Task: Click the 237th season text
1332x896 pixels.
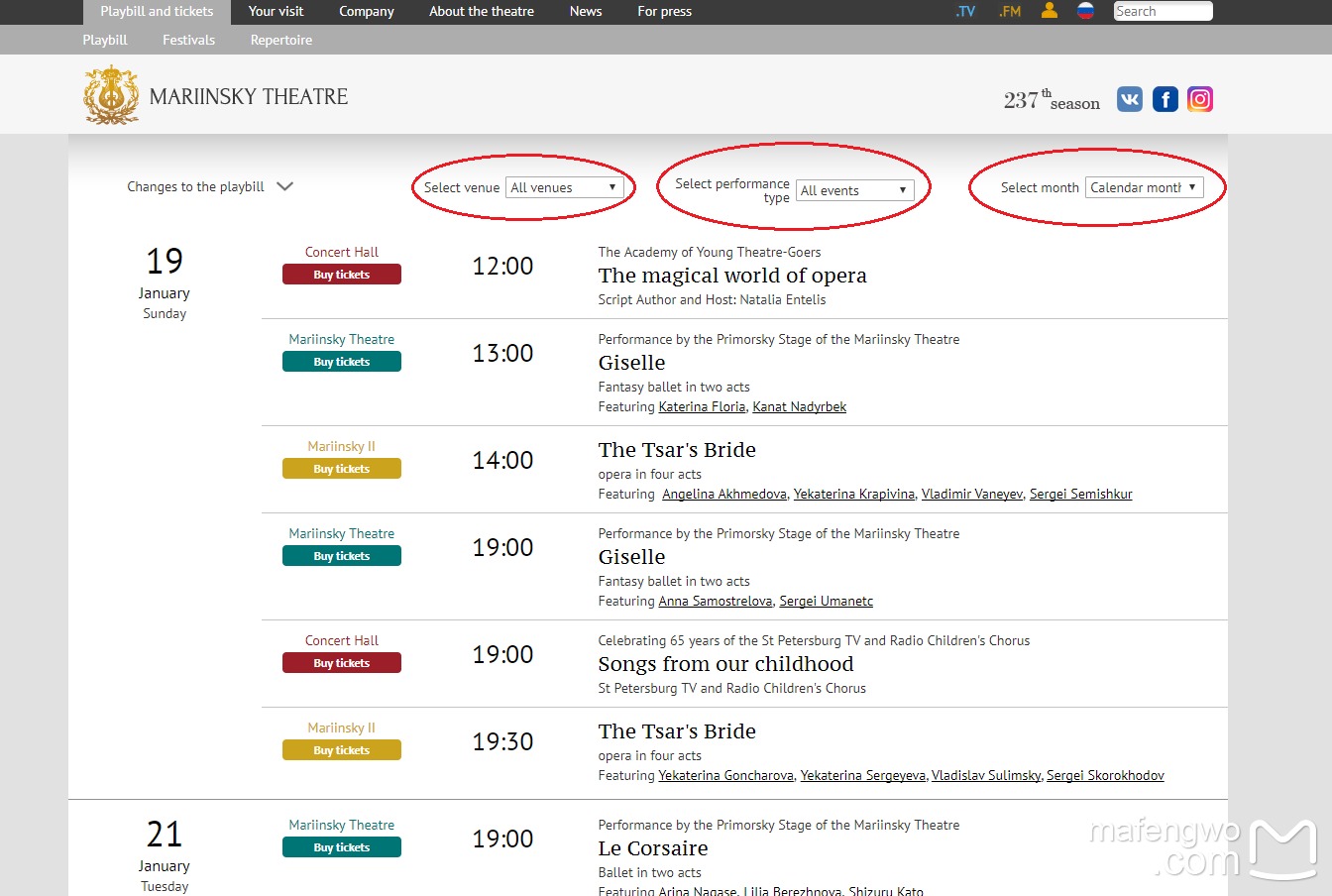Action: point(1052,100)
